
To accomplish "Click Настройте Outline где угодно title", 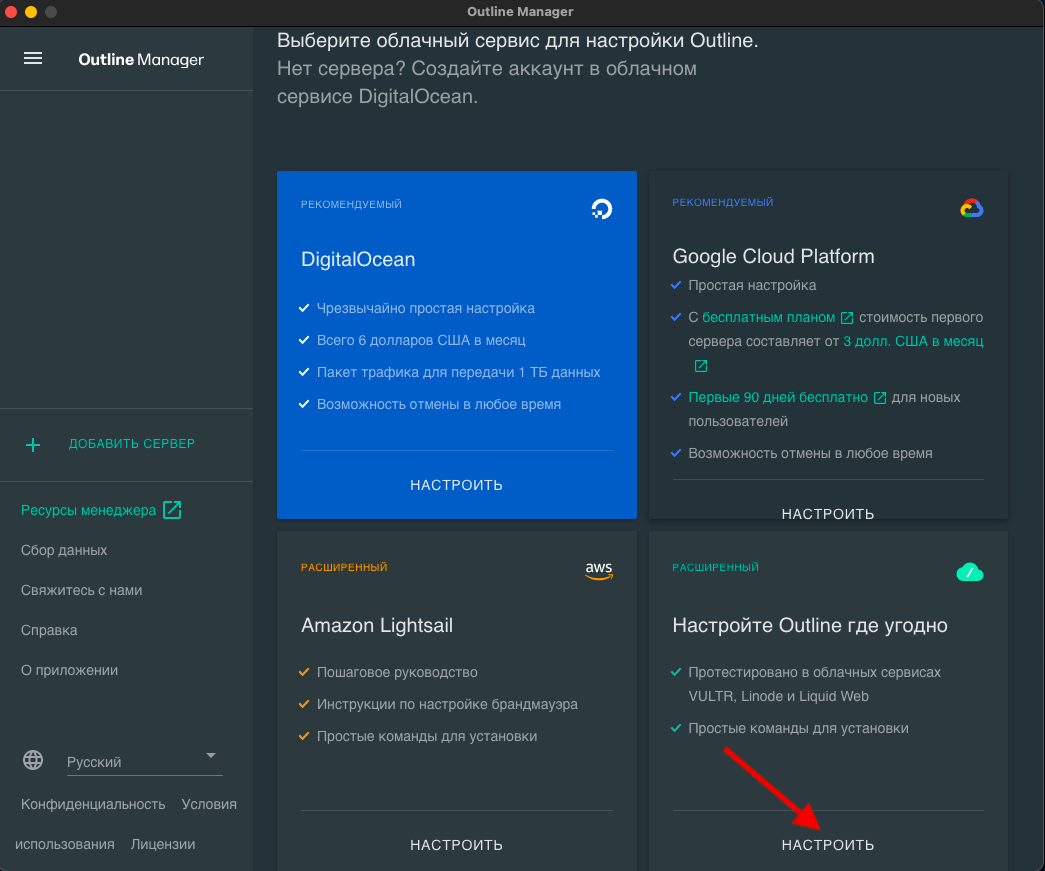I will pos(810,626).
